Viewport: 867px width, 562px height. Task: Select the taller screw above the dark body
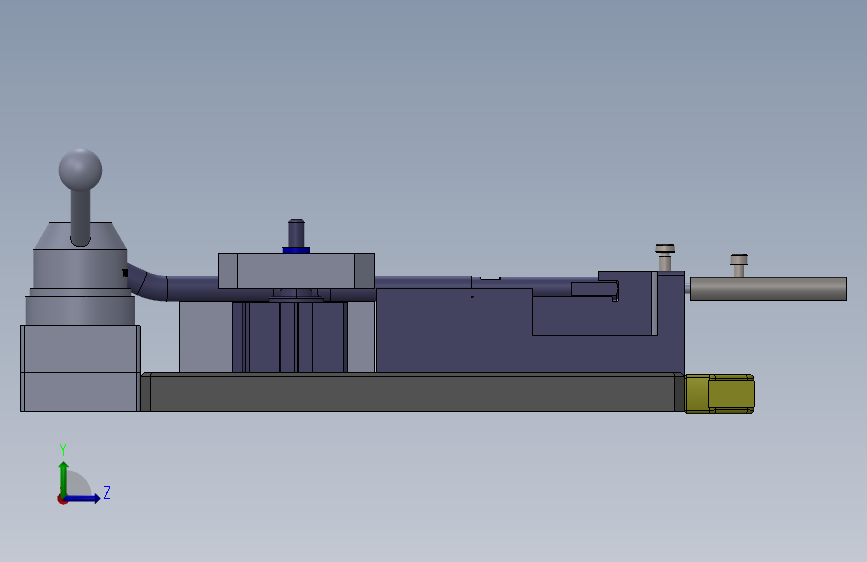(x=665, y=257)
